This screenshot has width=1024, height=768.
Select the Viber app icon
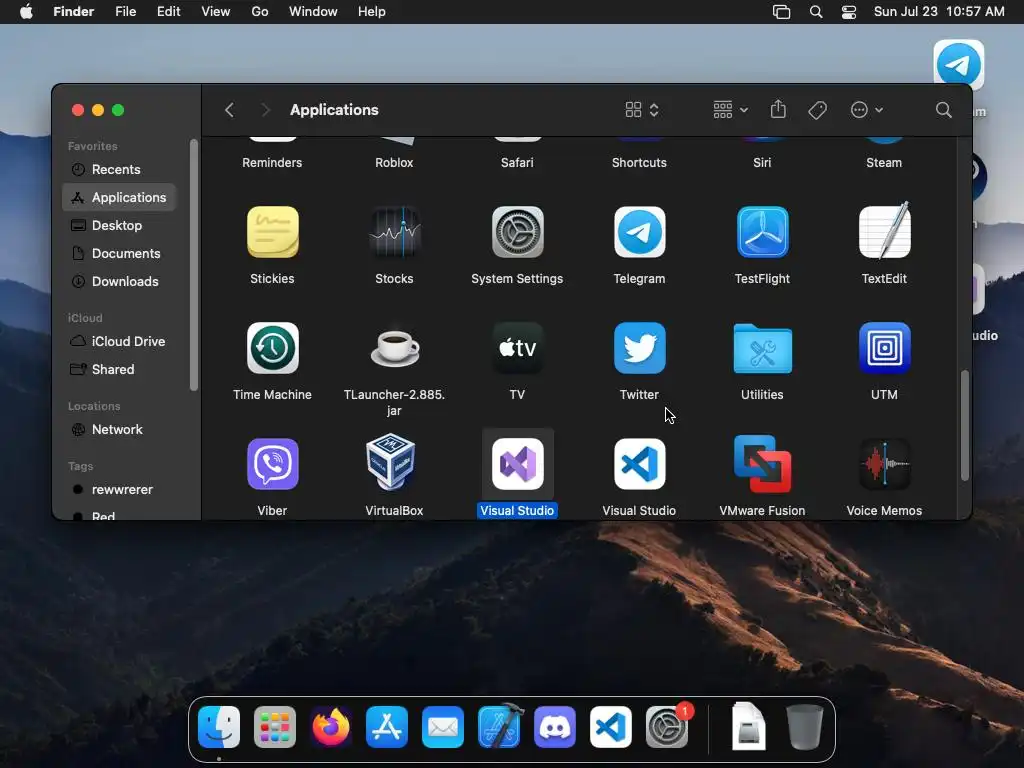pyautogui.click(x=272, y=464)
